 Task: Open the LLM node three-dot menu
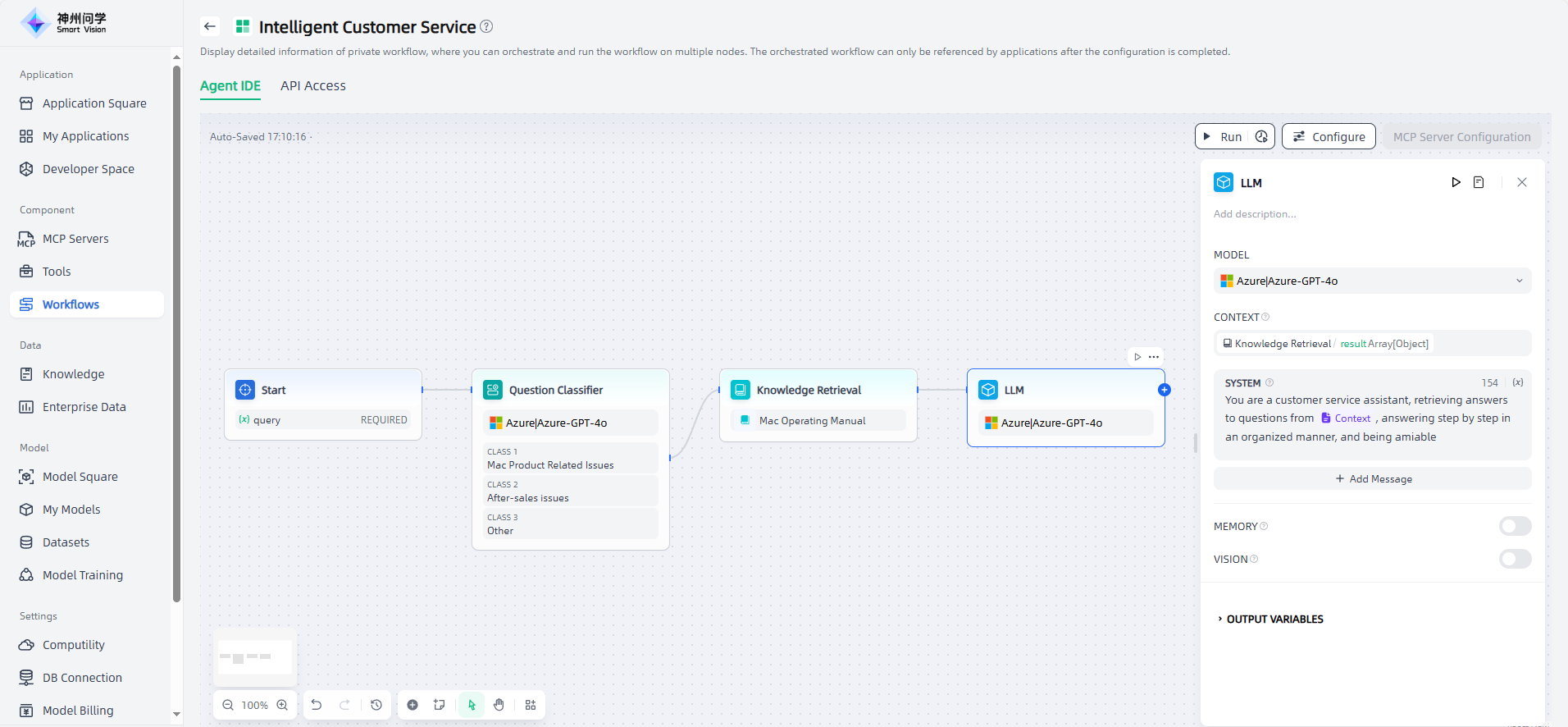[x=1154, y=357]
